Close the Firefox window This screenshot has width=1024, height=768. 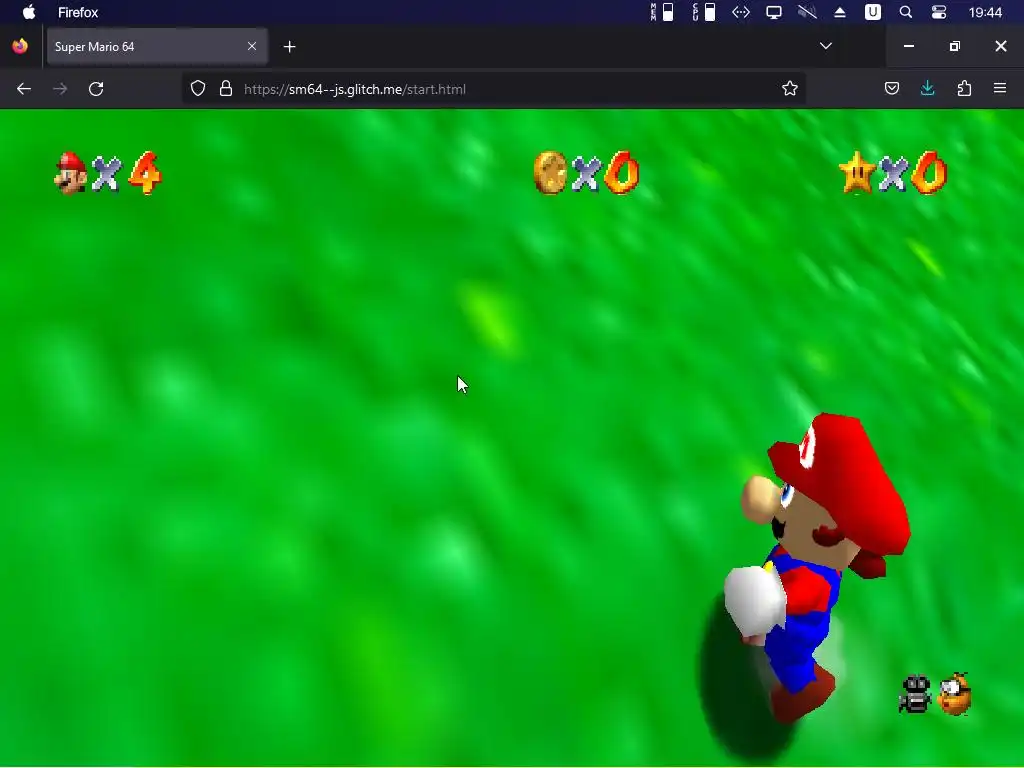point(1000,46)
